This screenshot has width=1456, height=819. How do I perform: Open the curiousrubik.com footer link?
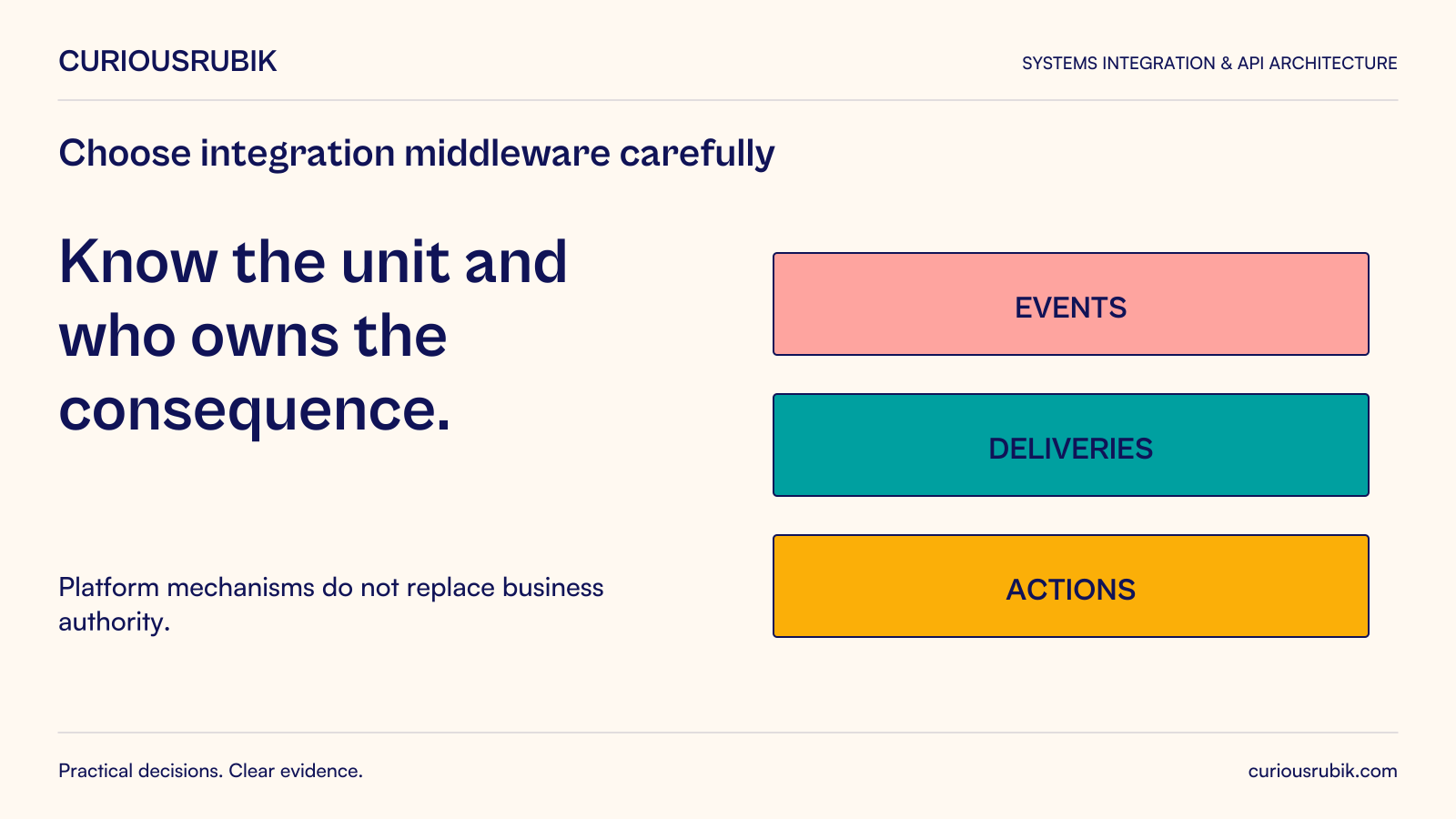(x=1322, y=771)
